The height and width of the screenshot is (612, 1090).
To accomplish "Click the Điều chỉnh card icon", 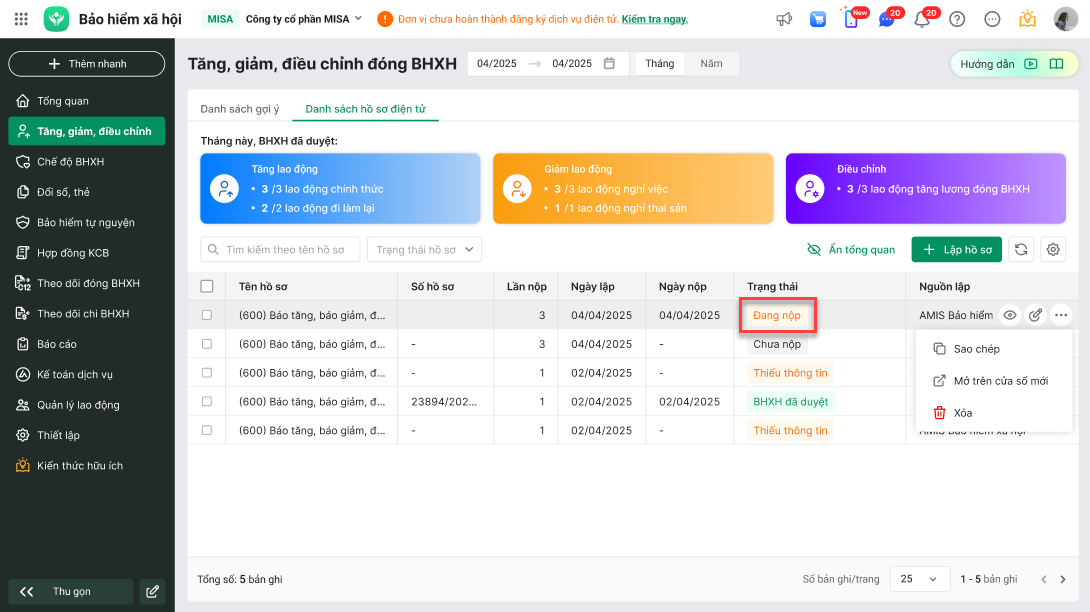I will (x=810, y=188).
